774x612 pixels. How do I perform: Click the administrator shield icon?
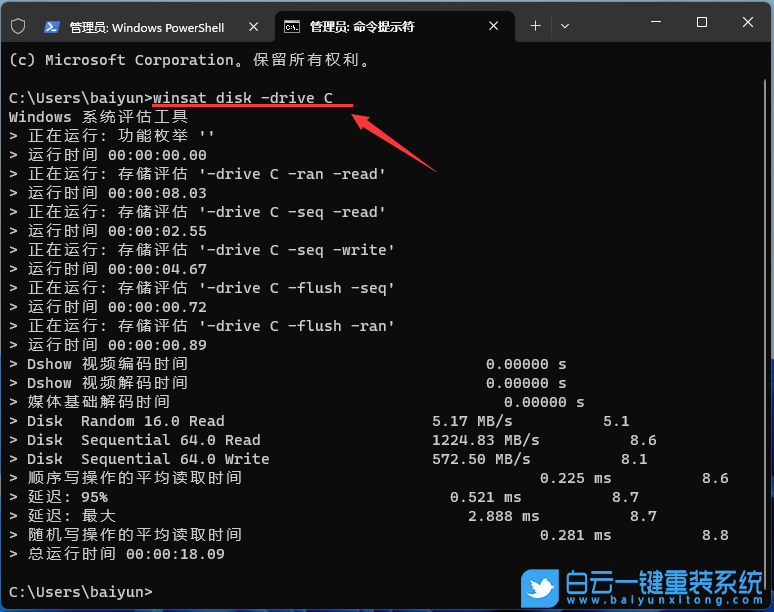coord(18,26)
